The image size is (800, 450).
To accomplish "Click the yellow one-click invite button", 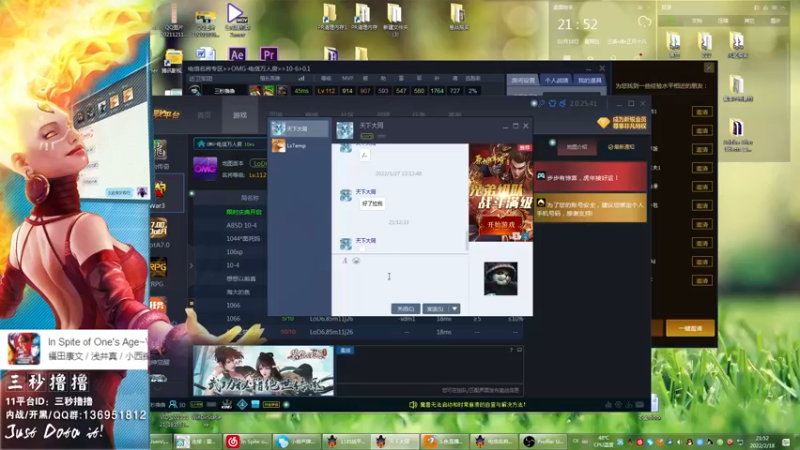I will coord(690,329).
